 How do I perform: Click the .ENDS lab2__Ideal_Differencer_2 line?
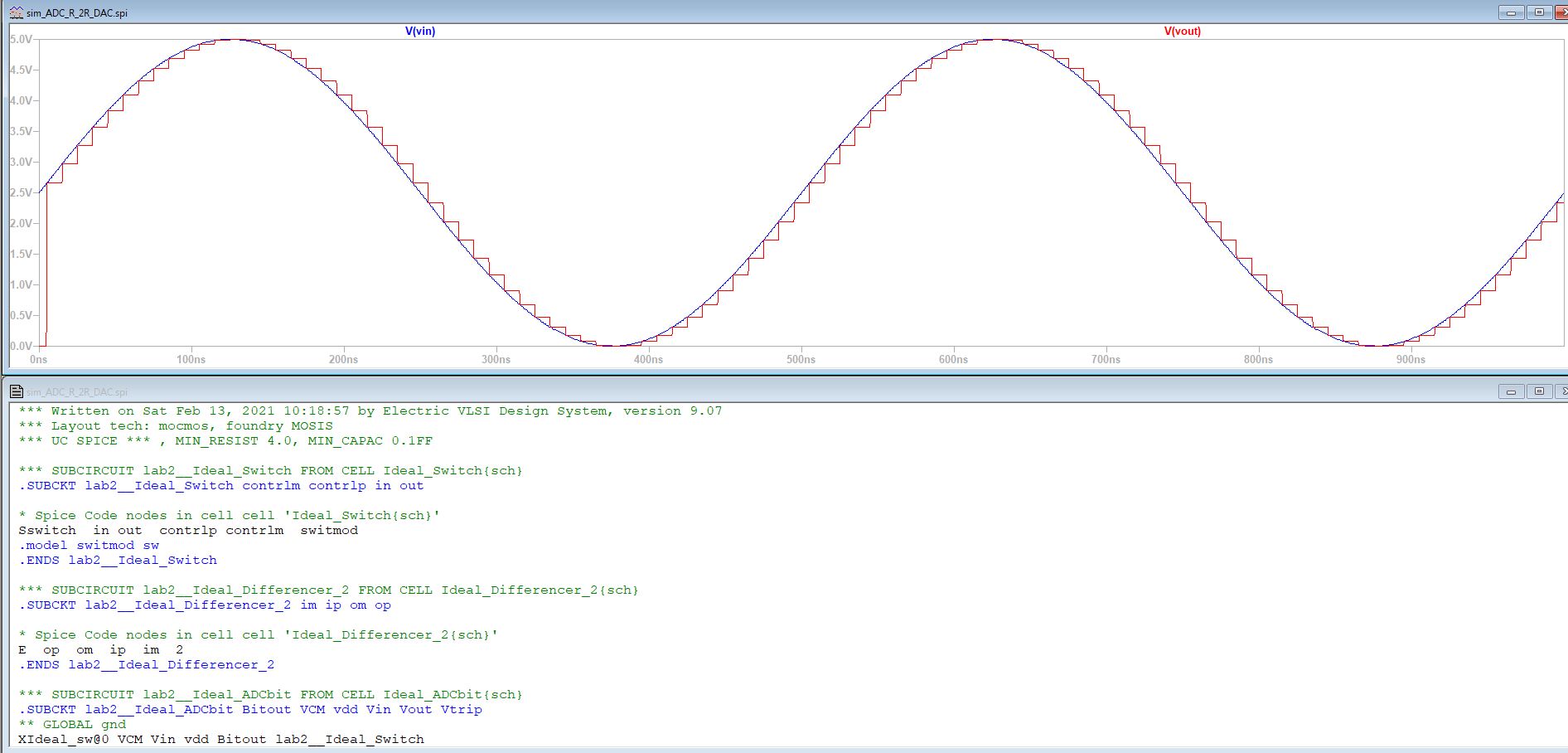(146, 665)
